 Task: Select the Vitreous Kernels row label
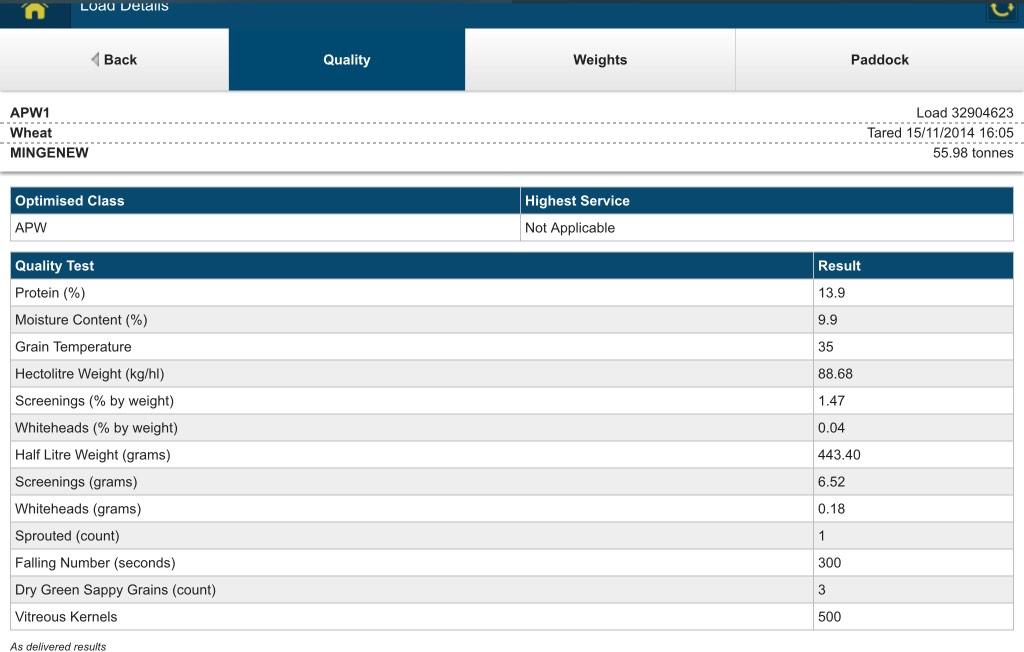point(66,617)
